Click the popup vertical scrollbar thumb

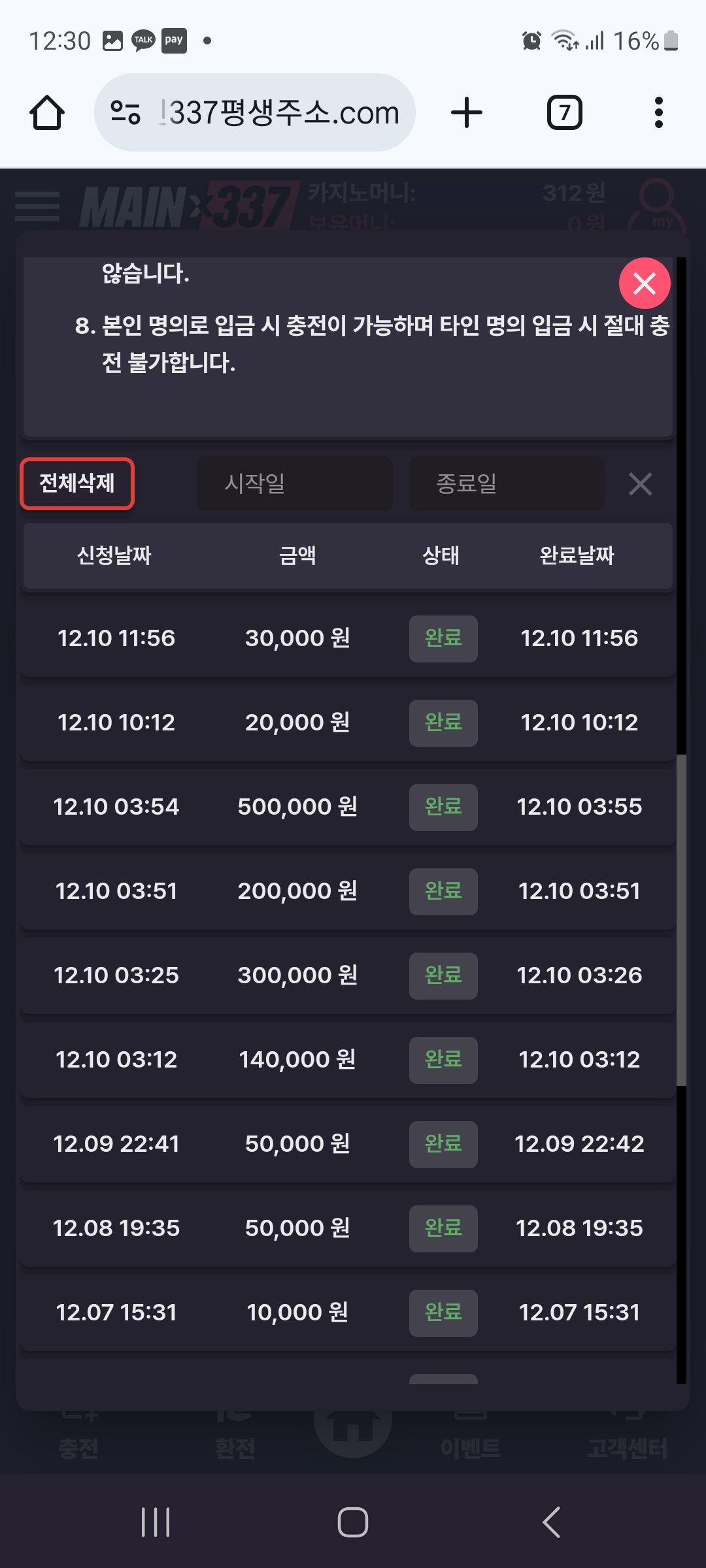[x=681, y=920]
